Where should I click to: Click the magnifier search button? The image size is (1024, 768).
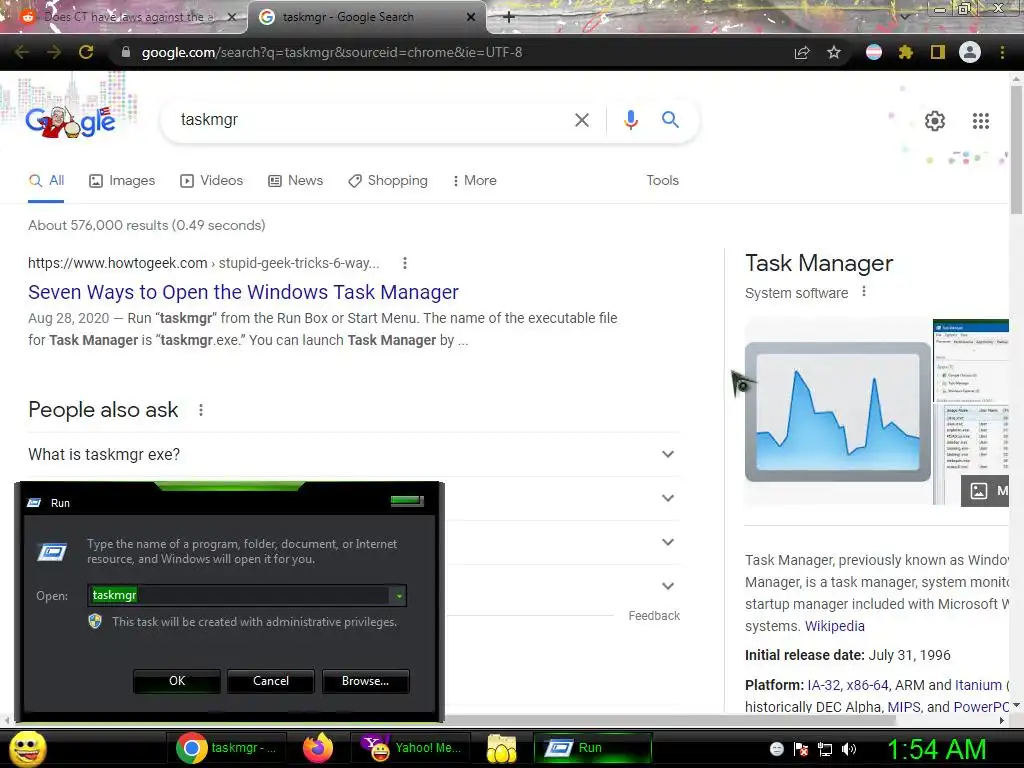670,120
